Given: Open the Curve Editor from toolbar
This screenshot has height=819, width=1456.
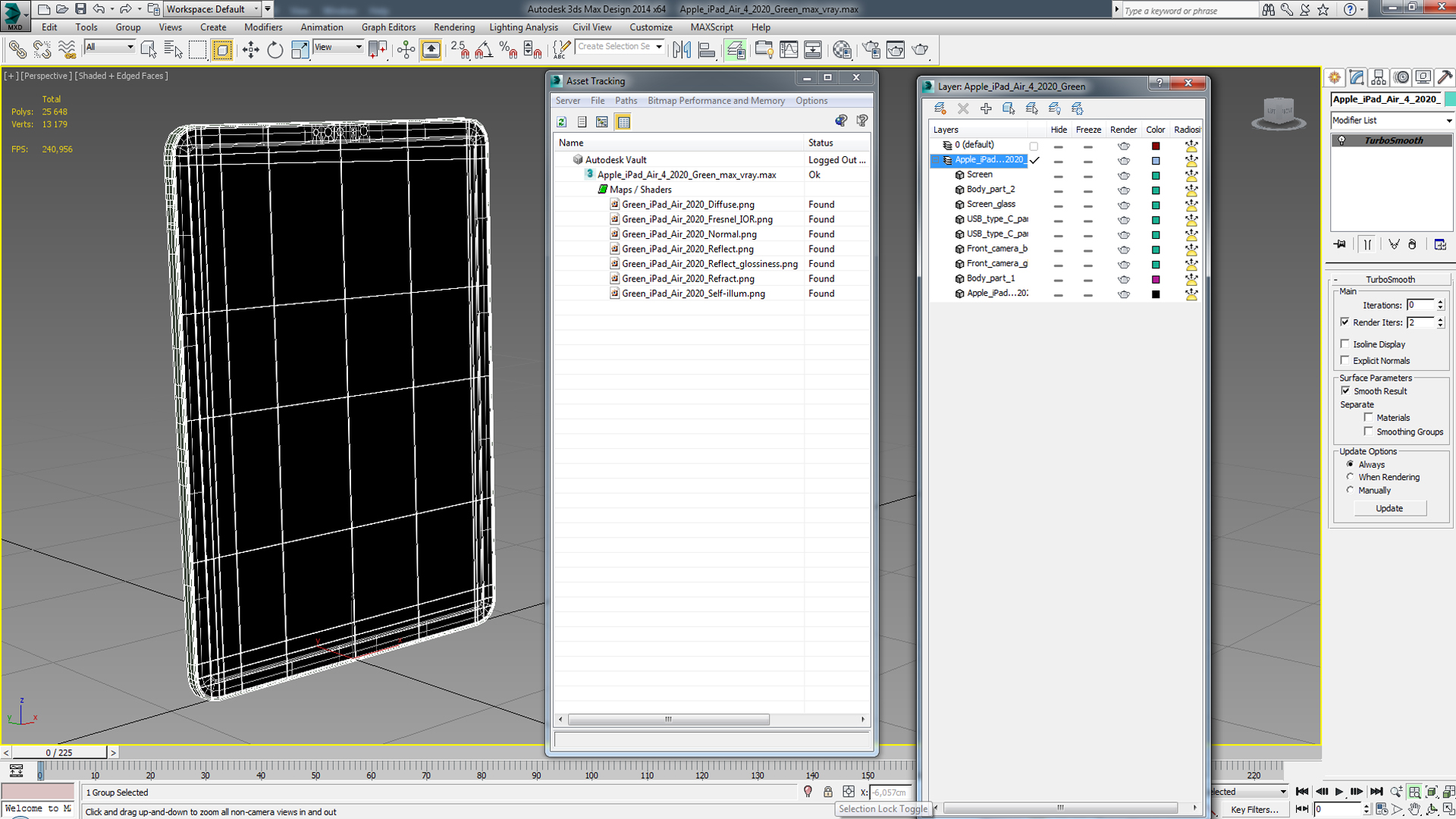Looking at the screenshot, I should tap(789, 50).
